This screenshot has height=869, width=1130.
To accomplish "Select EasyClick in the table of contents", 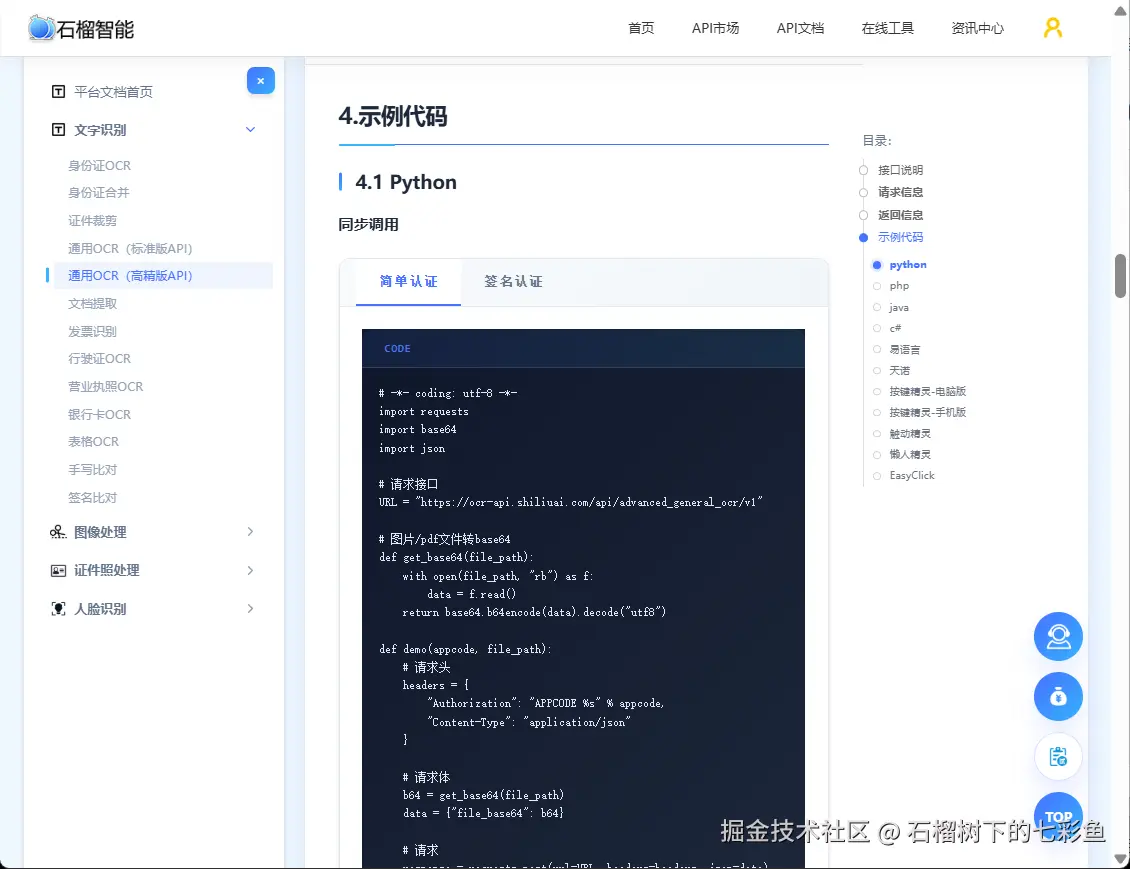I will tap(912, 476).
